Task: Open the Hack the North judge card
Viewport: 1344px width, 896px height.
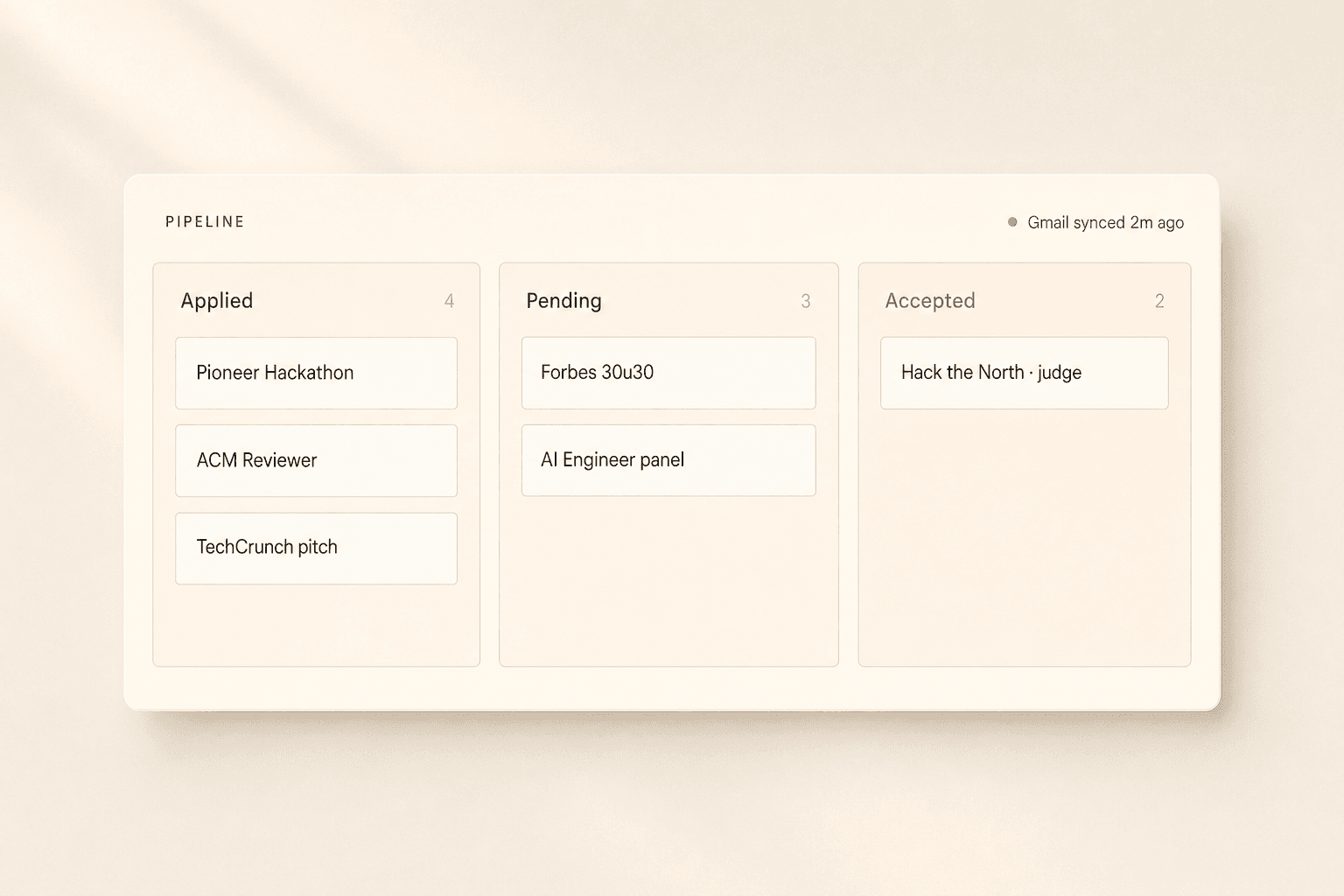Action: coord(1024,373)
